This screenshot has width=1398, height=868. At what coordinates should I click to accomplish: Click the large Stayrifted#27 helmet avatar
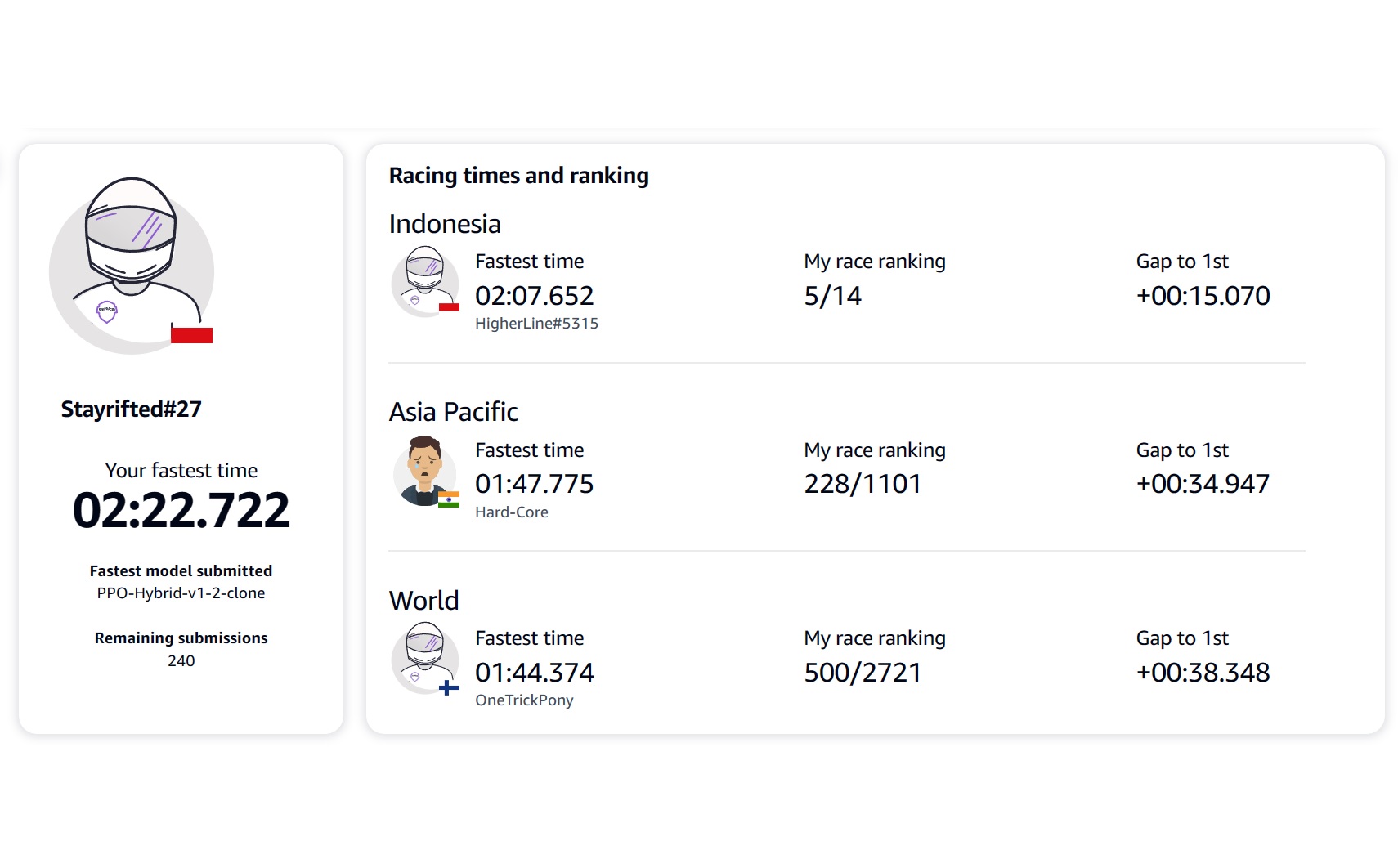point(132,265)
